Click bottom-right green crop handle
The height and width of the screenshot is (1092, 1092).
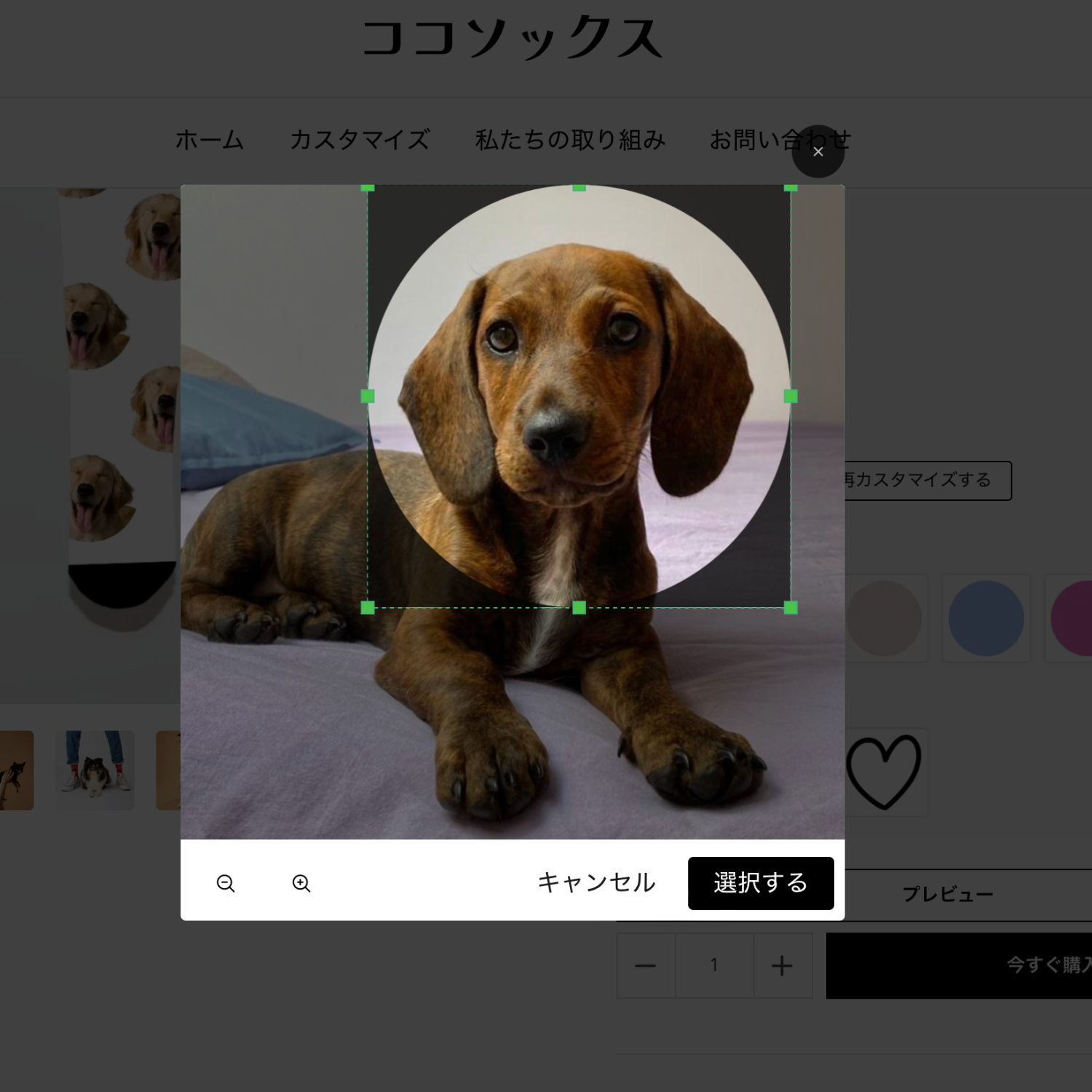791,607
